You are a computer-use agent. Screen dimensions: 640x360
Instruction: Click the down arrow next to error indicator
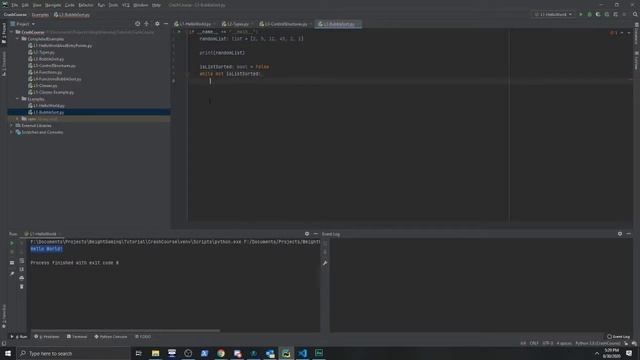point(629,33)
